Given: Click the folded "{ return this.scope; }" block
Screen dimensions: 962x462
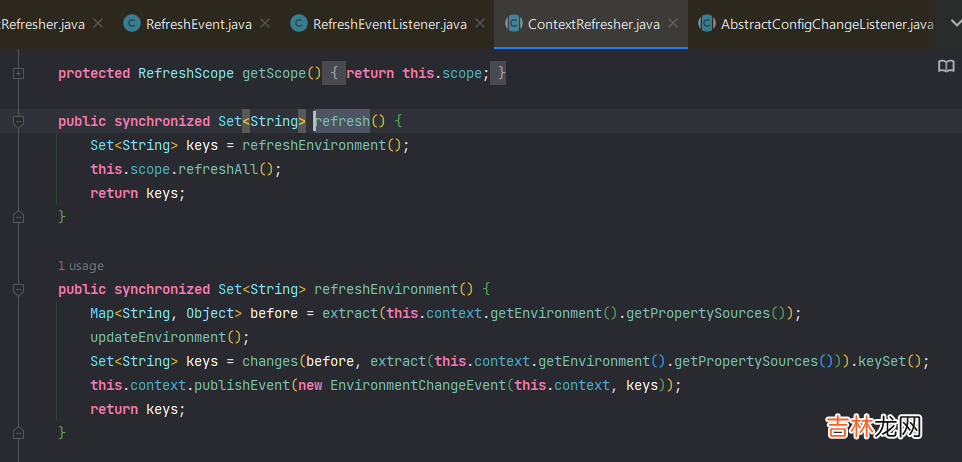Looking at the screenshot, I should tap(418, 73).
